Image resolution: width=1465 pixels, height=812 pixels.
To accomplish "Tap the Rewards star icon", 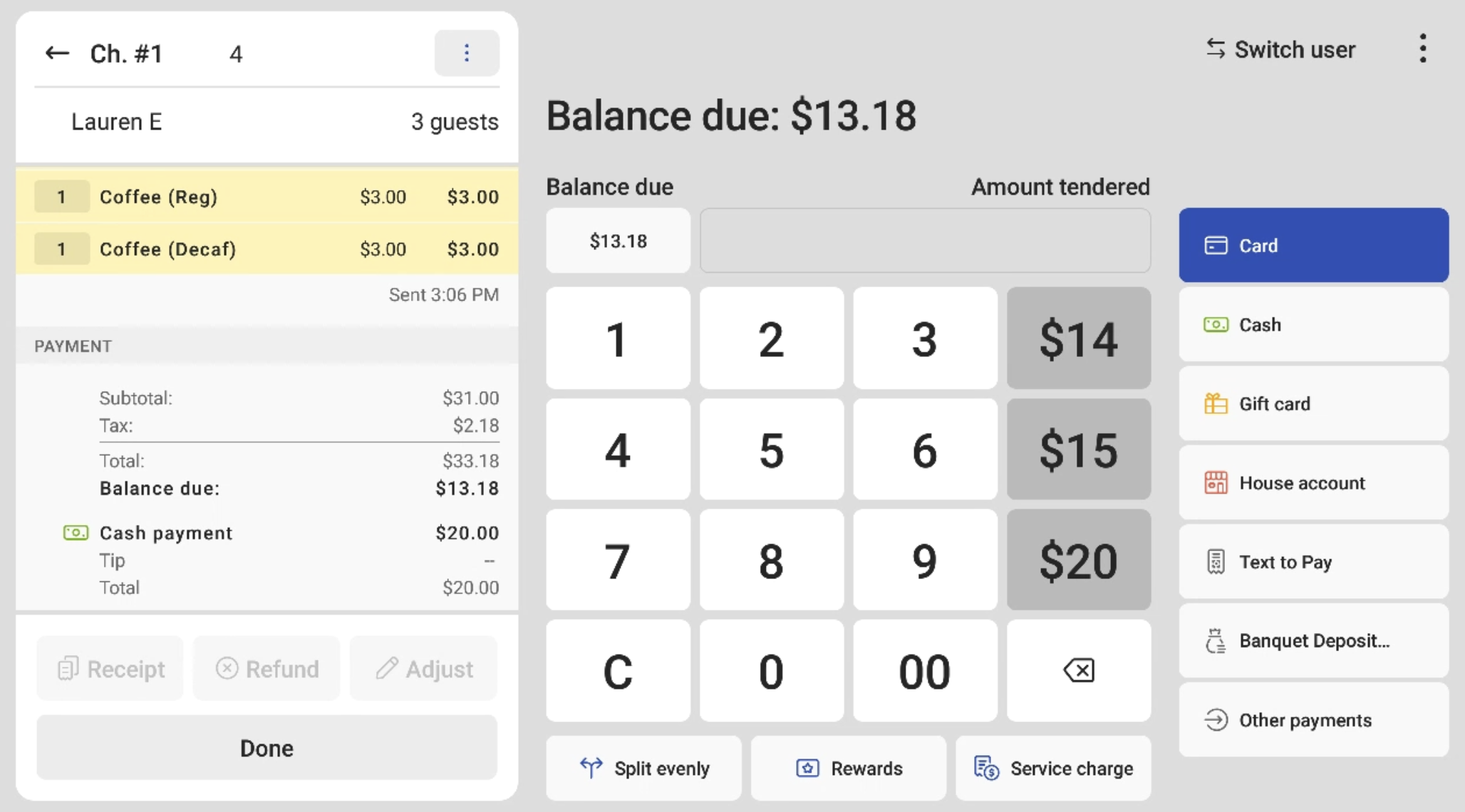I will (x=807, y=768).
